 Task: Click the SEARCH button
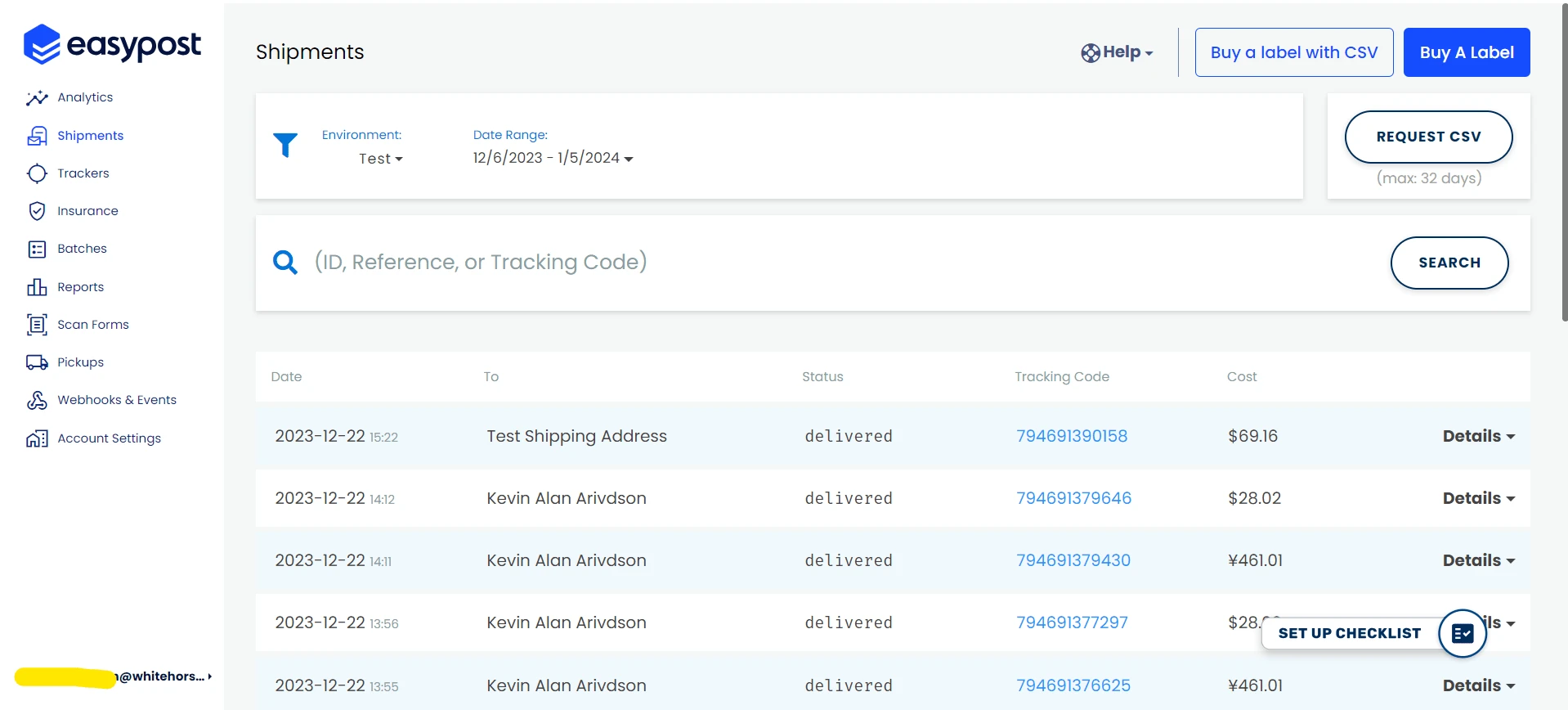1449,263
